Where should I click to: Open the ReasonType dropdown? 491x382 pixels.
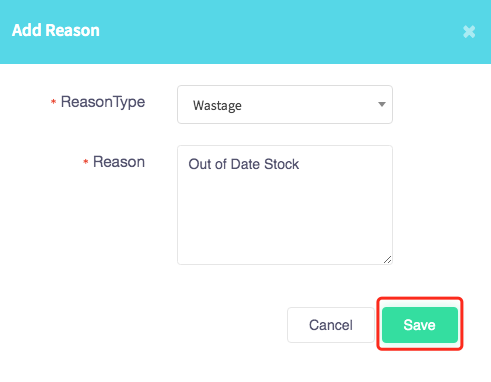coord(285,105)
